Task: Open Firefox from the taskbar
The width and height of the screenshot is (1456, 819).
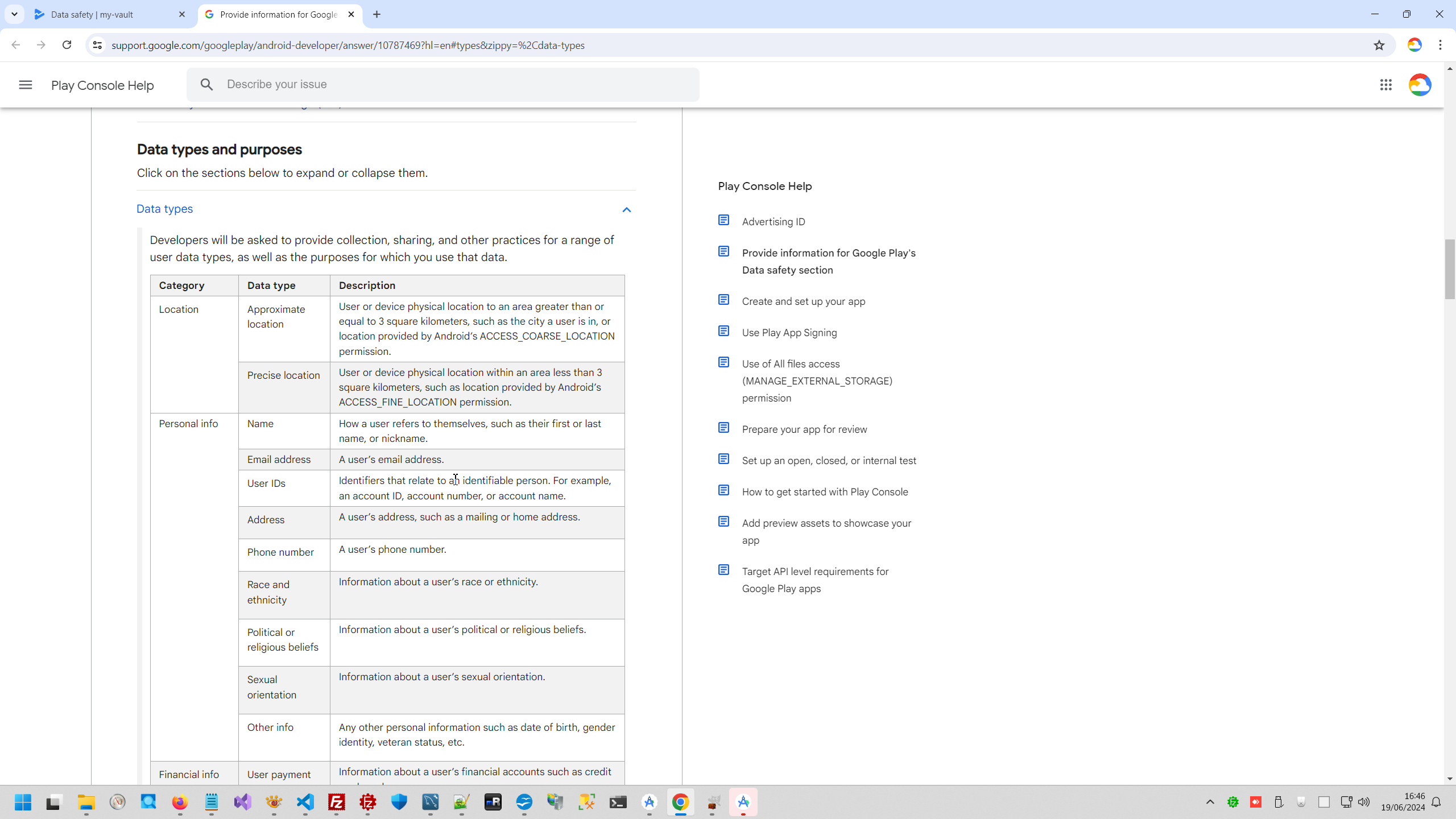Action: pyautogui.click(x=180, y=802)
